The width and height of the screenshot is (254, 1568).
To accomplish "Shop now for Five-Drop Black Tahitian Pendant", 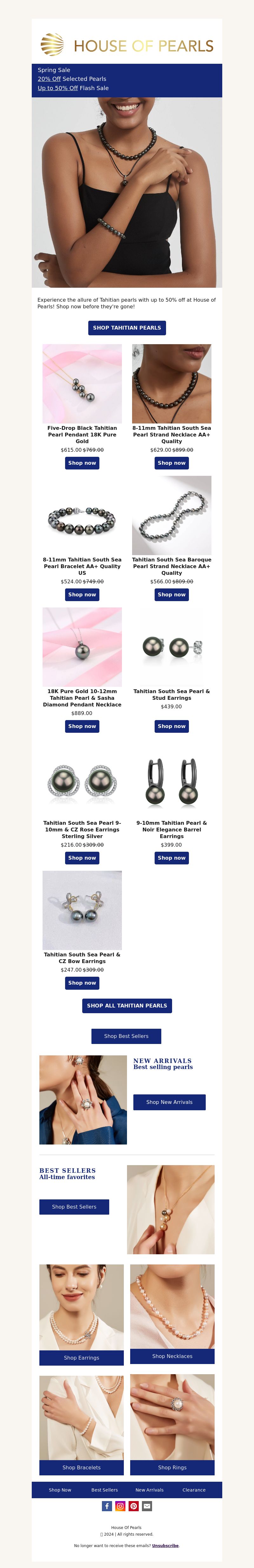I will [82, 463].
